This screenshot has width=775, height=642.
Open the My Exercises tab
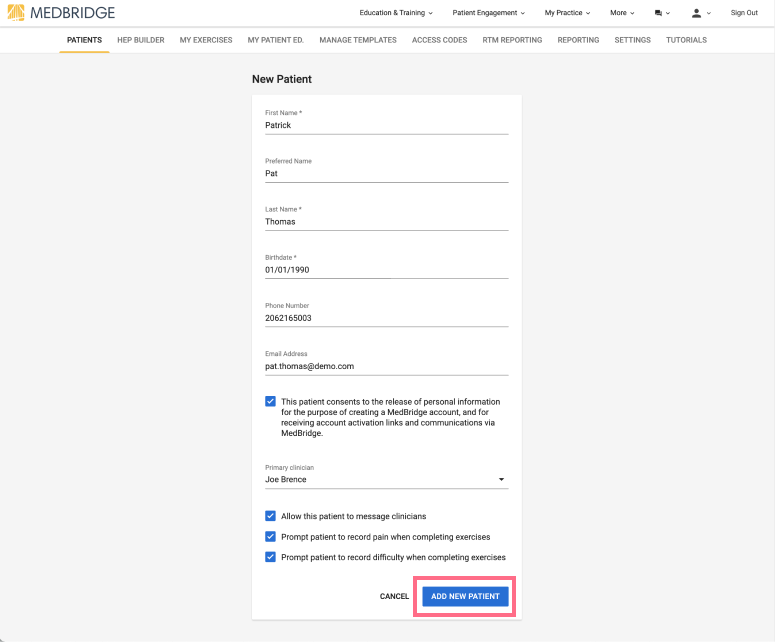206,40
